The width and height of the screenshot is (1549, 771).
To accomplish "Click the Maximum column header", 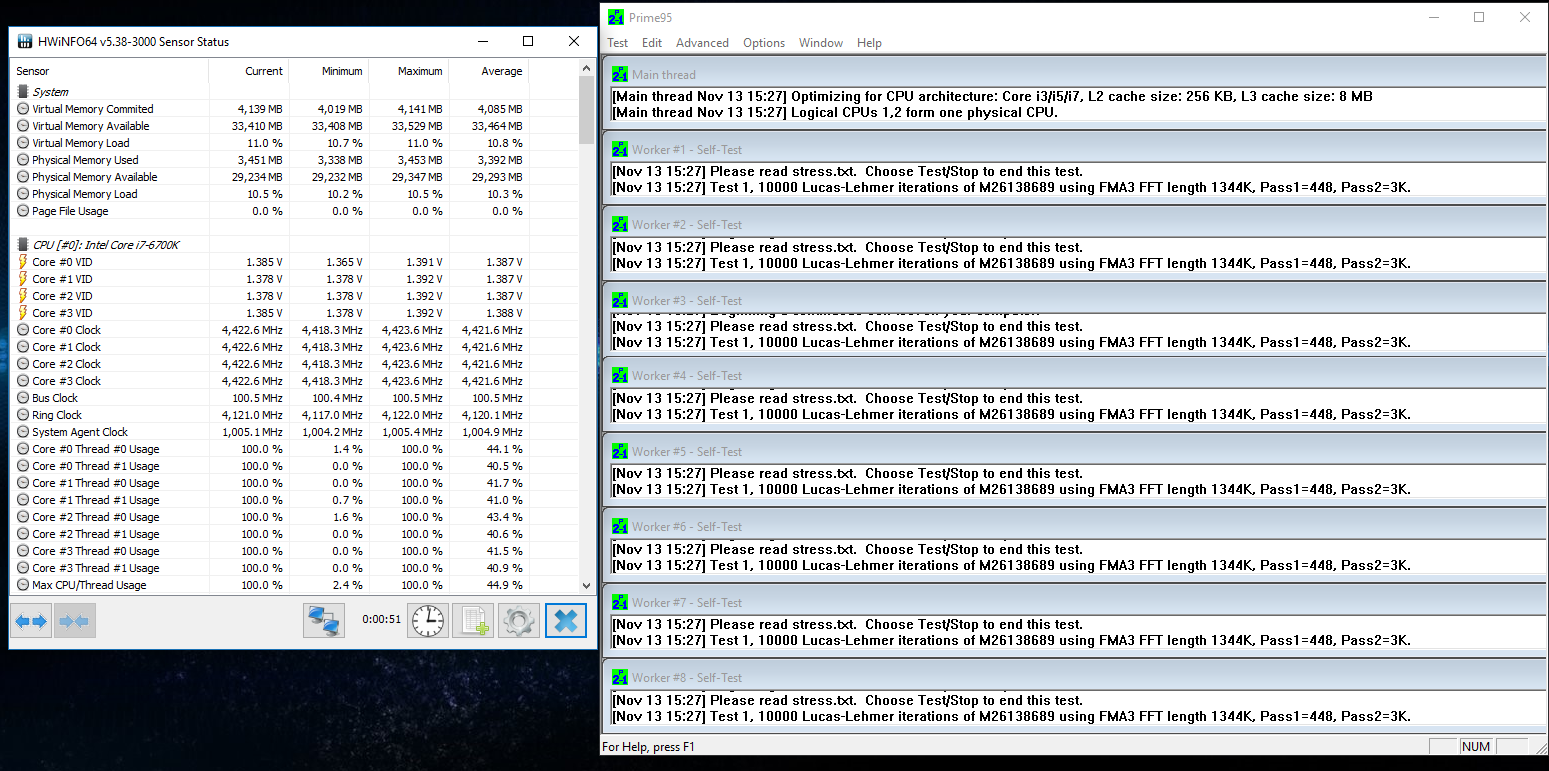I will point(409,71).
